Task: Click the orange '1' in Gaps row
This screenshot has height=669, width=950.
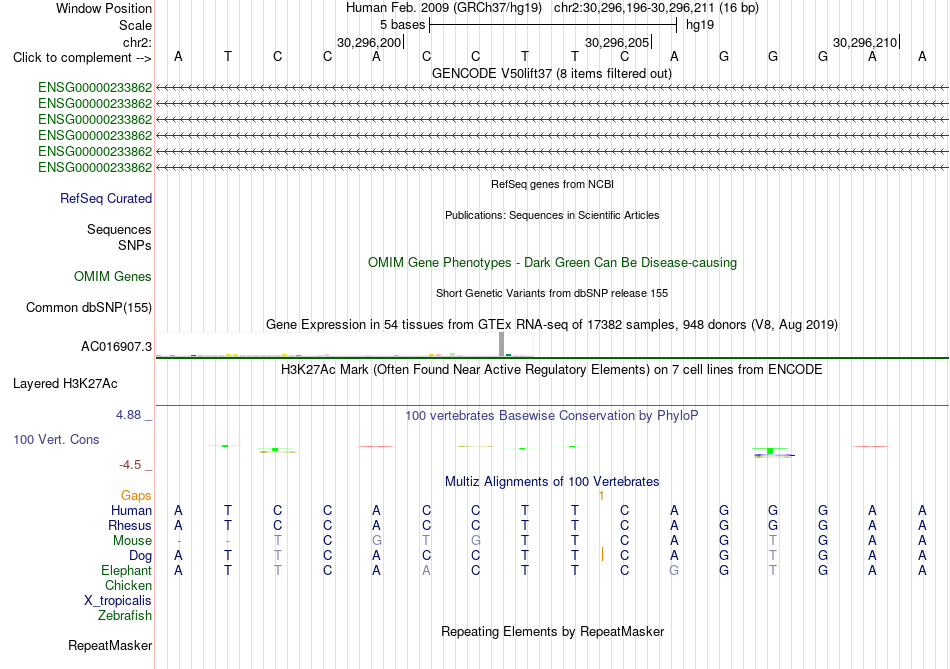Action: pyautogui.click(x=601, y=496)
